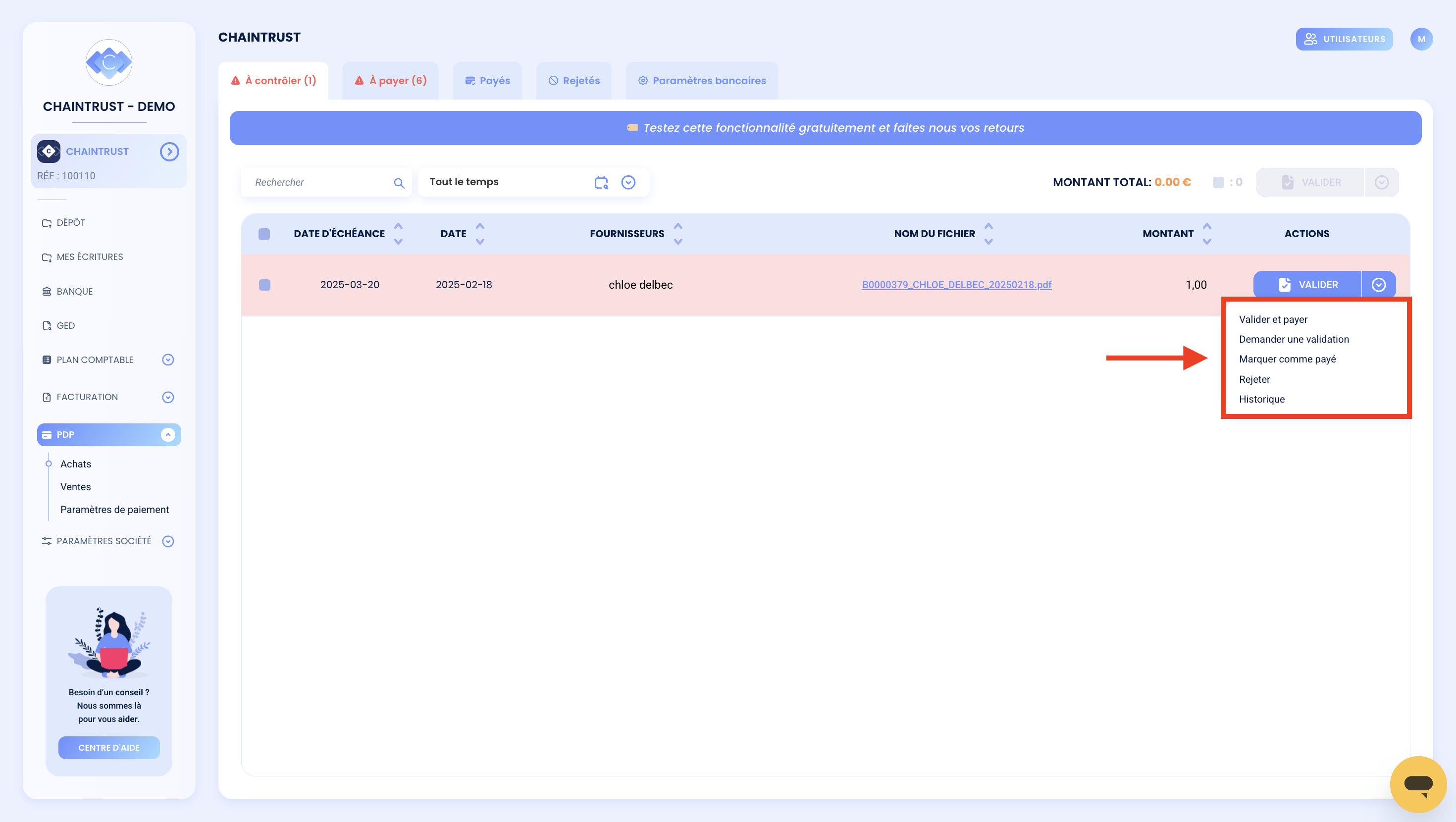Sort MONTANT descending arrow

coord(1207,241)
